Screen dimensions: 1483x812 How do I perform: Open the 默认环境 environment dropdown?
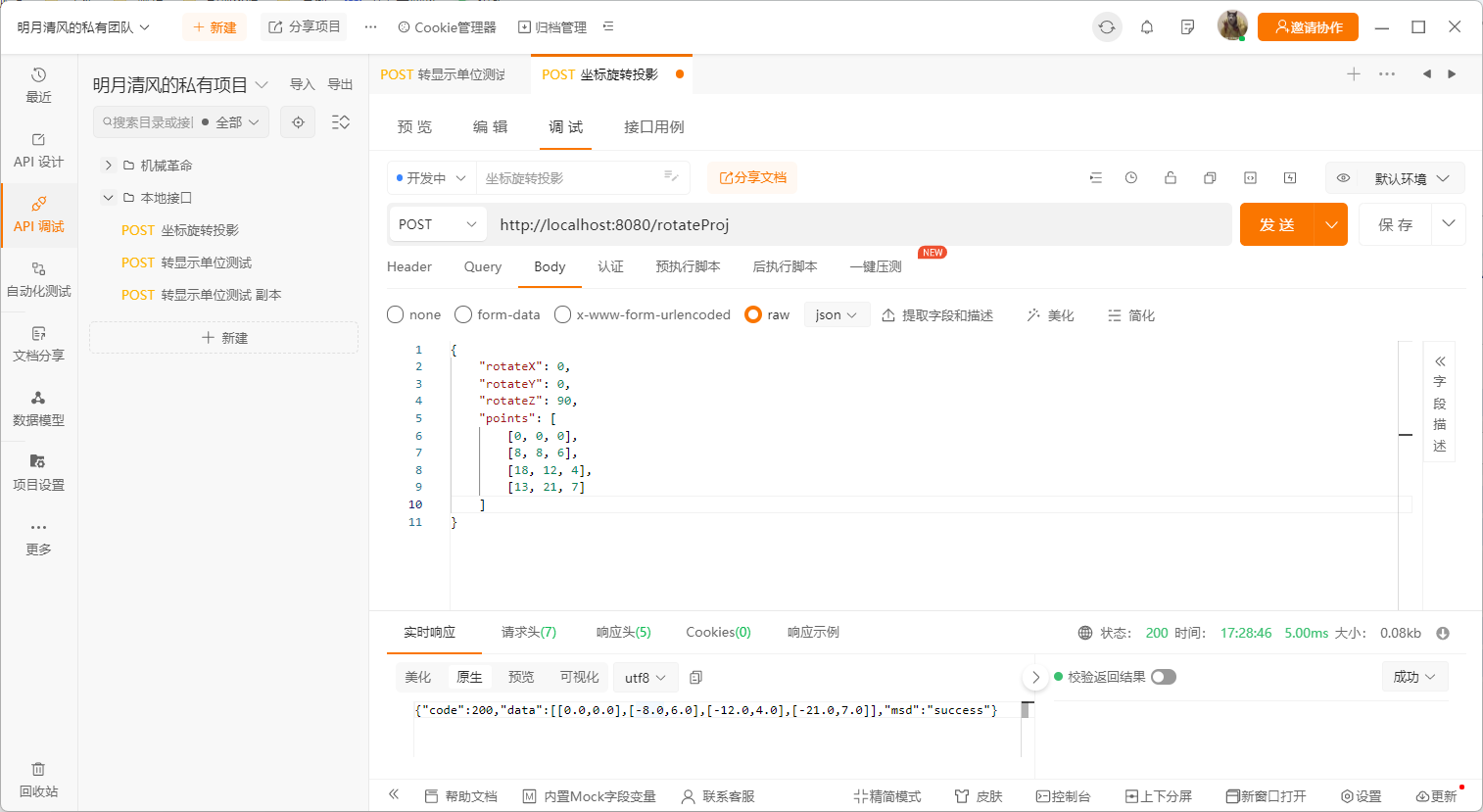point(1411,178)
